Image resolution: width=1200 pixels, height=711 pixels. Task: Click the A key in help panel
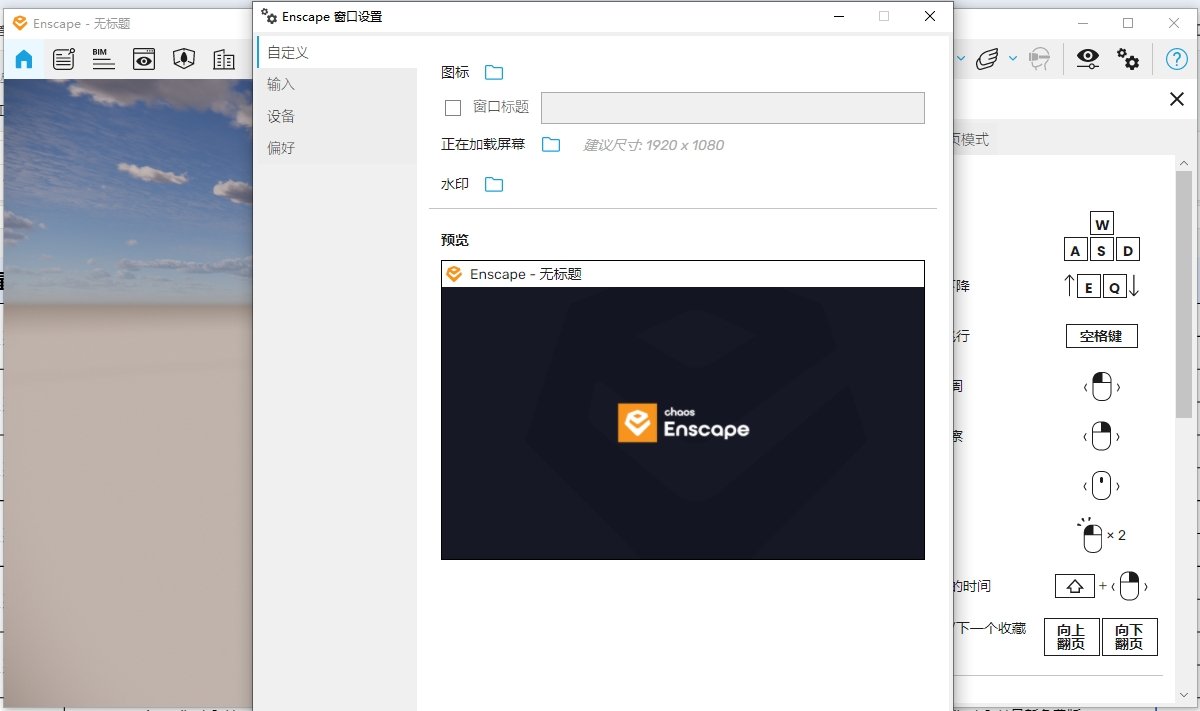tap(1076, 250)
